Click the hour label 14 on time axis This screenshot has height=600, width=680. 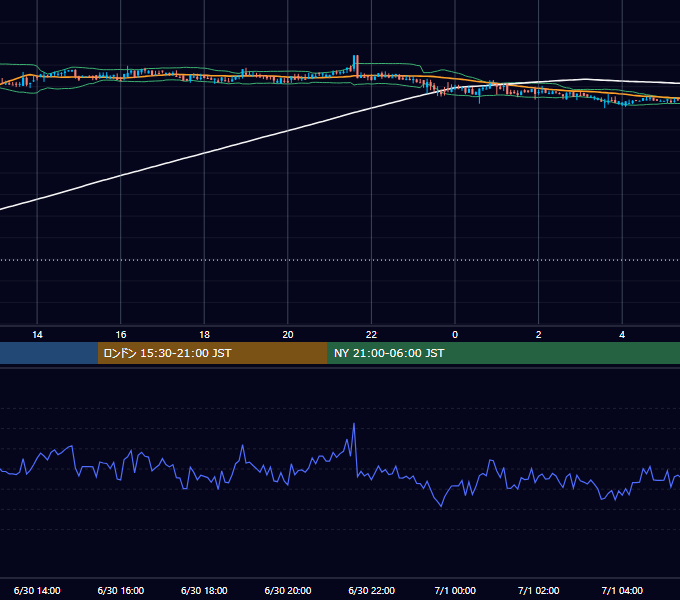coord(37,335)
